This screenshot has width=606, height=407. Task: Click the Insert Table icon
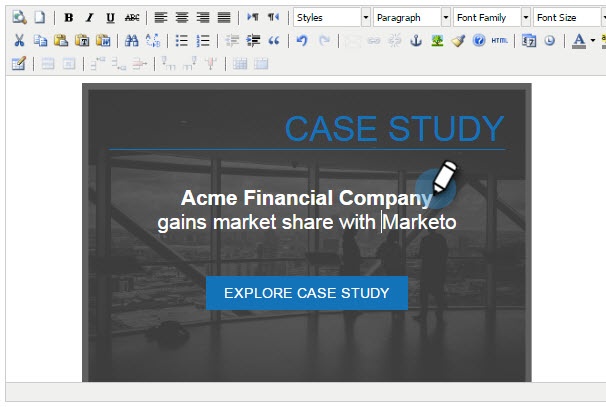click(19, 63)
